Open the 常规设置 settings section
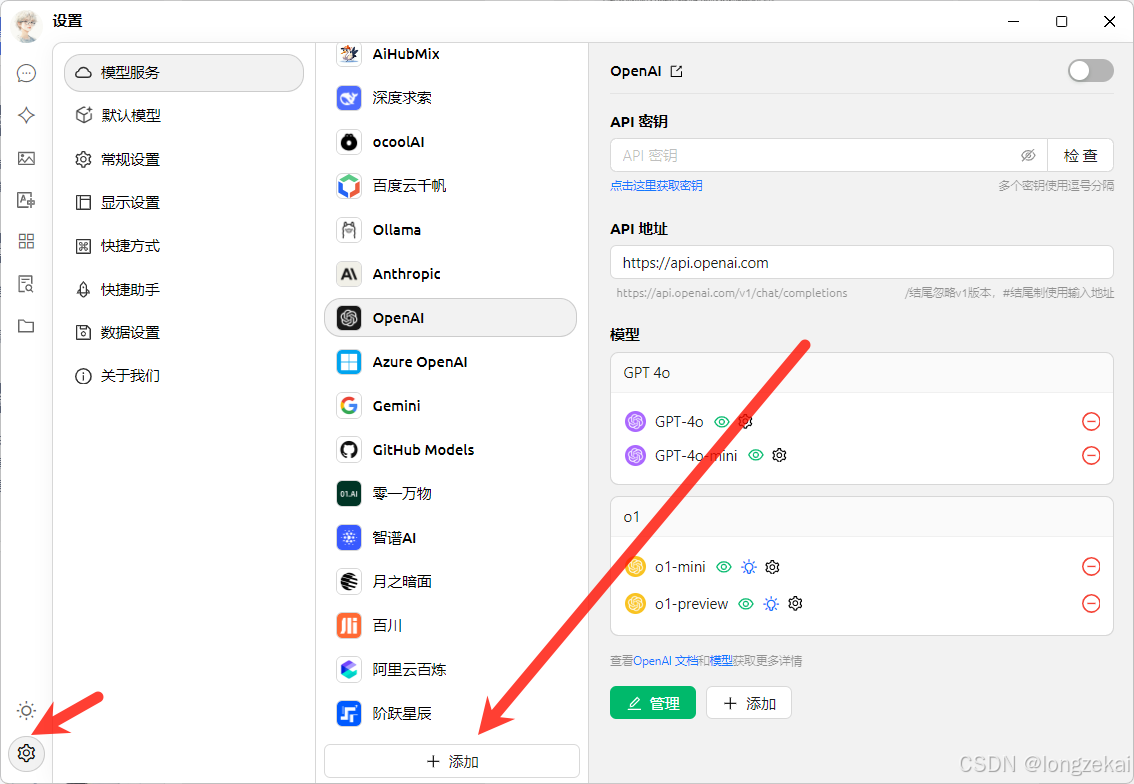1134x784 pixels. click(x=184, y=159)
